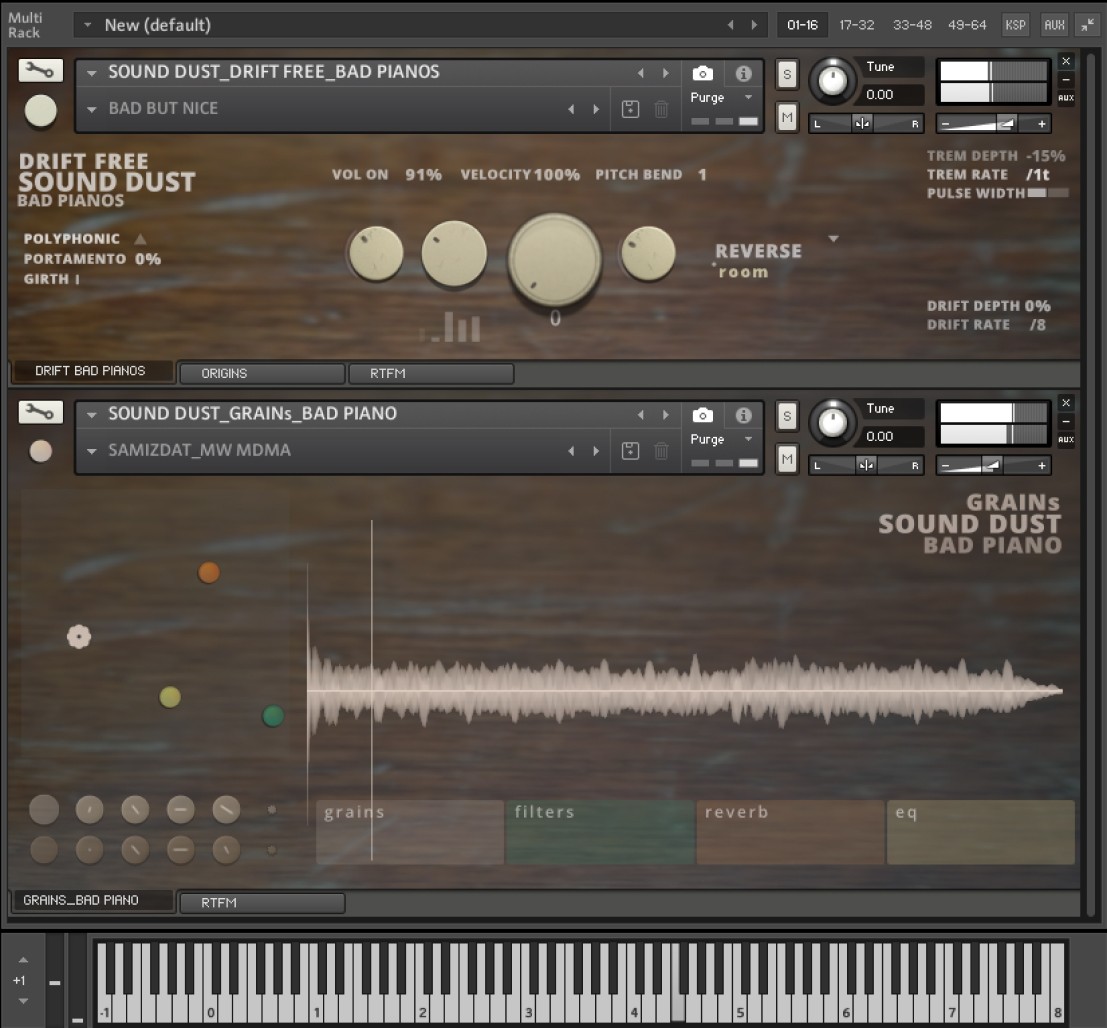Open the RTFM tab of Drift Bad Pianos

[431, 373]
